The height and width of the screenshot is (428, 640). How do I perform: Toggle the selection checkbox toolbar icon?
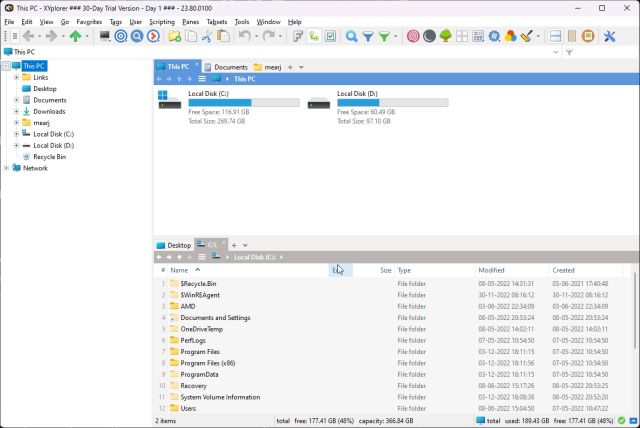[x=331, y=36]
